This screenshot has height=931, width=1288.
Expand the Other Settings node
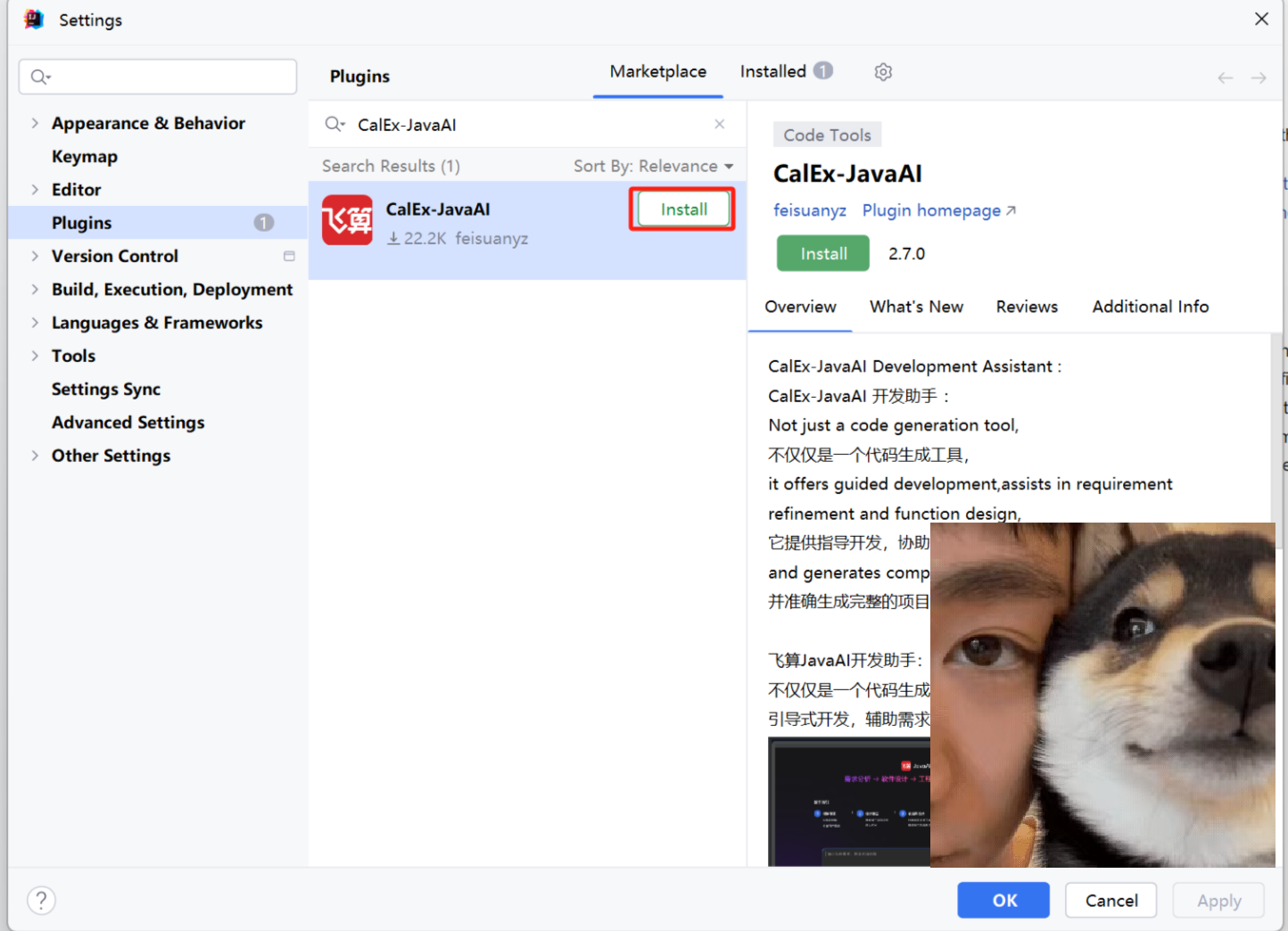click(x=35, y=456)
